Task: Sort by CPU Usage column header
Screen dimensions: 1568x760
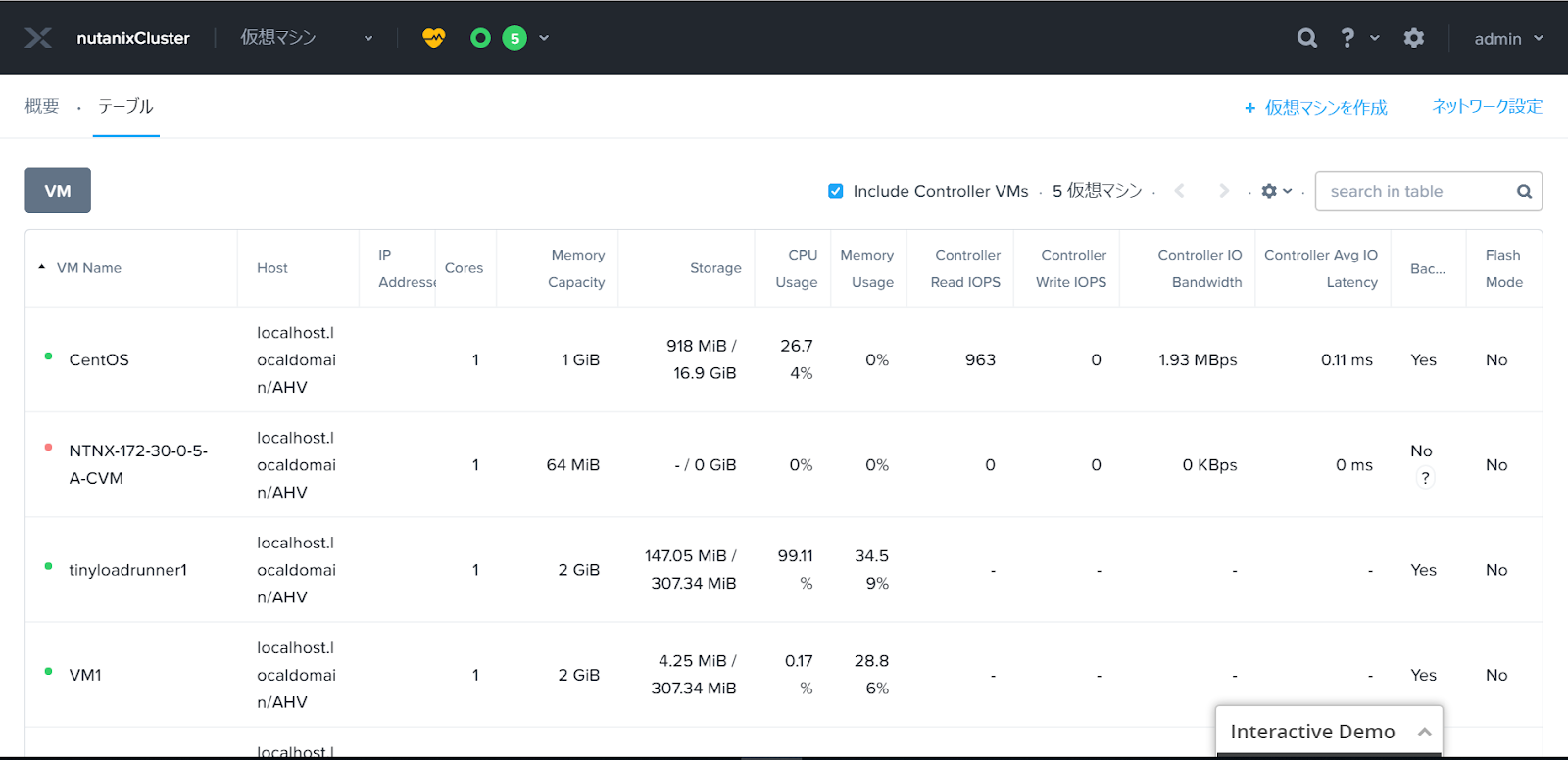Action: pos(797,268)
